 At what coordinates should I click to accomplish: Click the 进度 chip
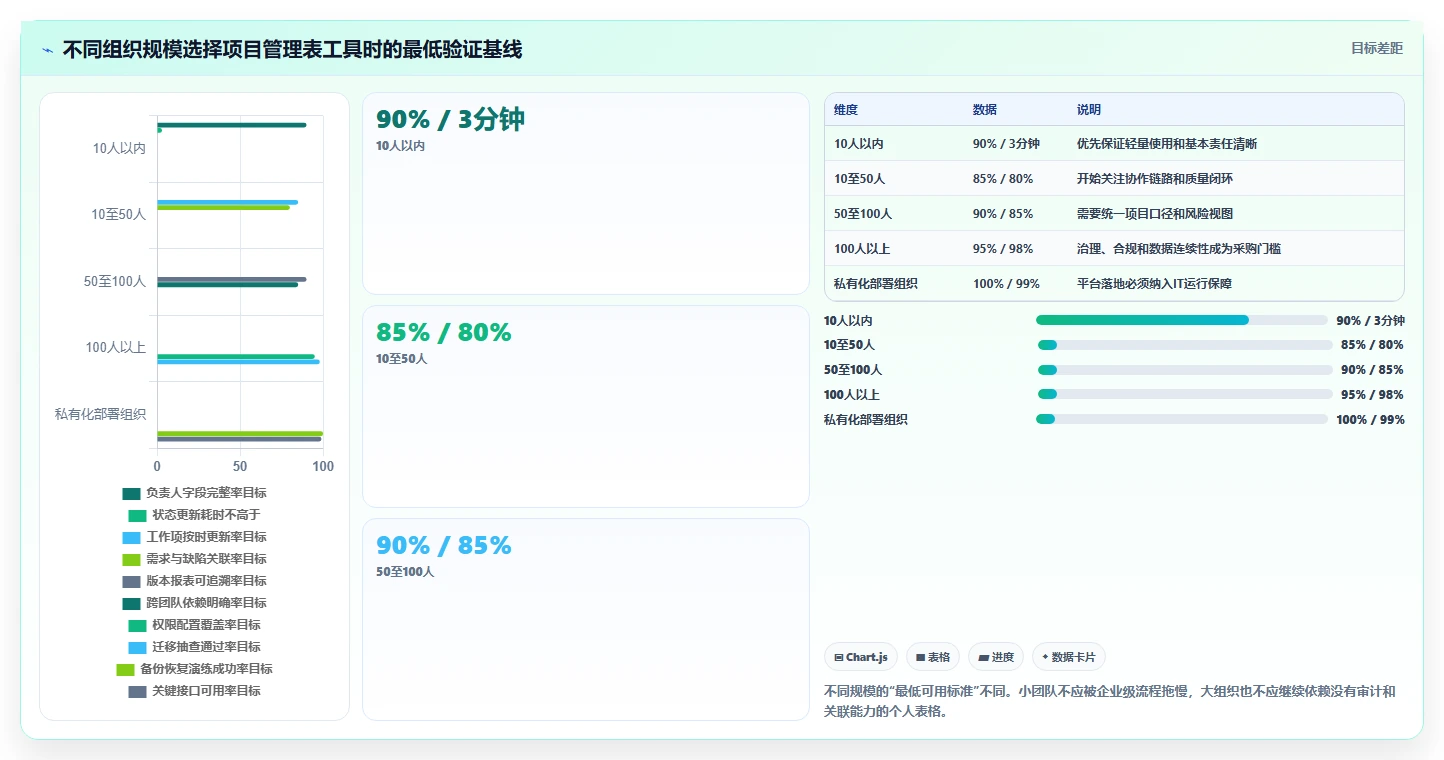coord(996,657)
